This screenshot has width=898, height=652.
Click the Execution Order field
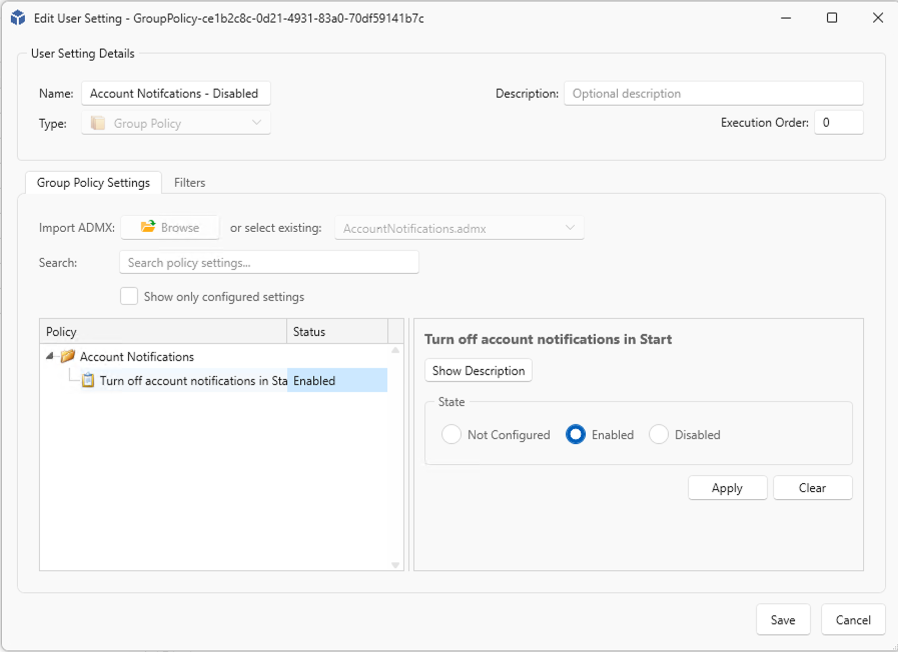(837, 123)
